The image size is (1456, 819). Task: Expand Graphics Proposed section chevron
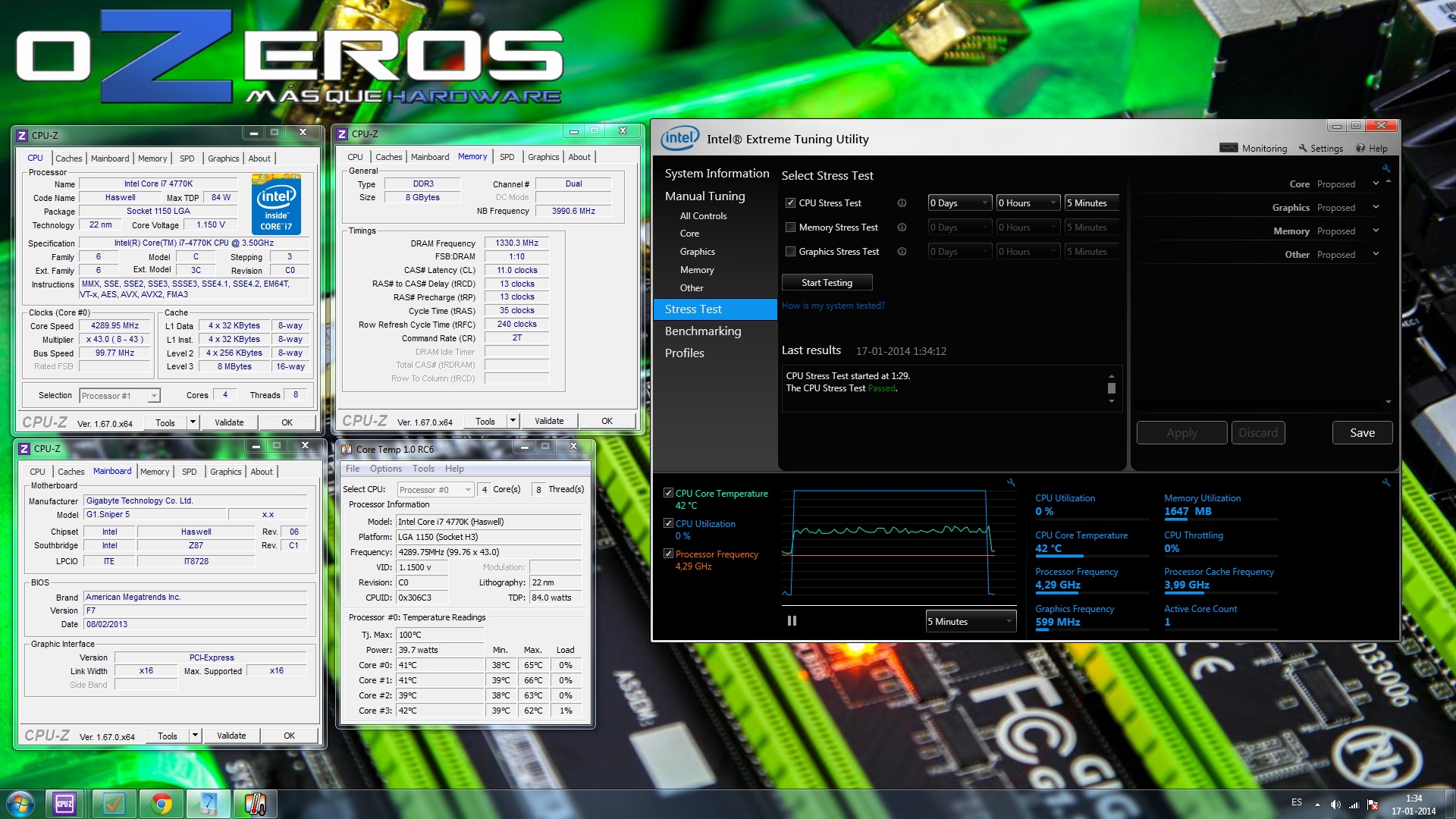(x=1376, y=207)
